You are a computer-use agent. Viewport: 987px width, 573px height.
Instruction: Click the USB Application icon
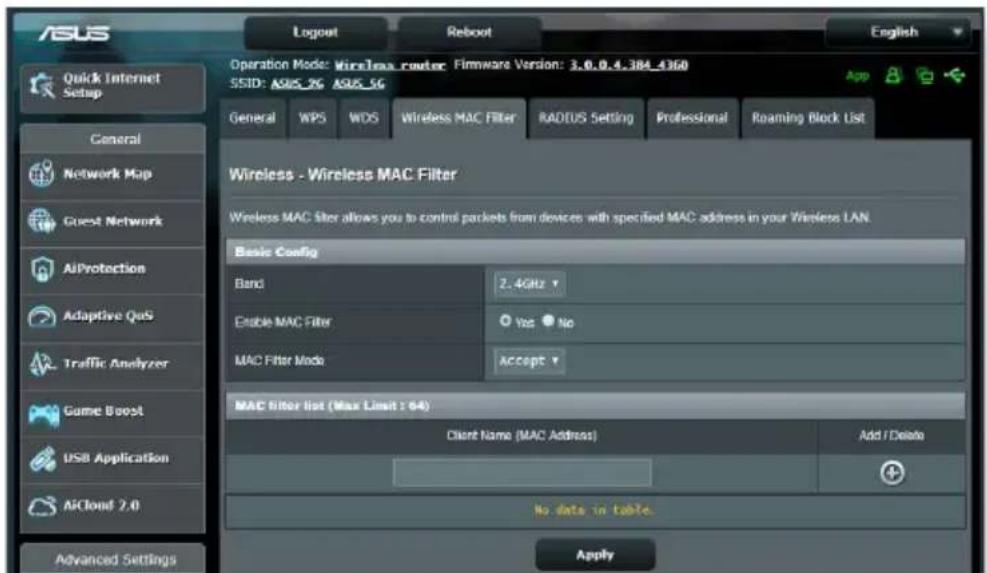click(42, 459)
